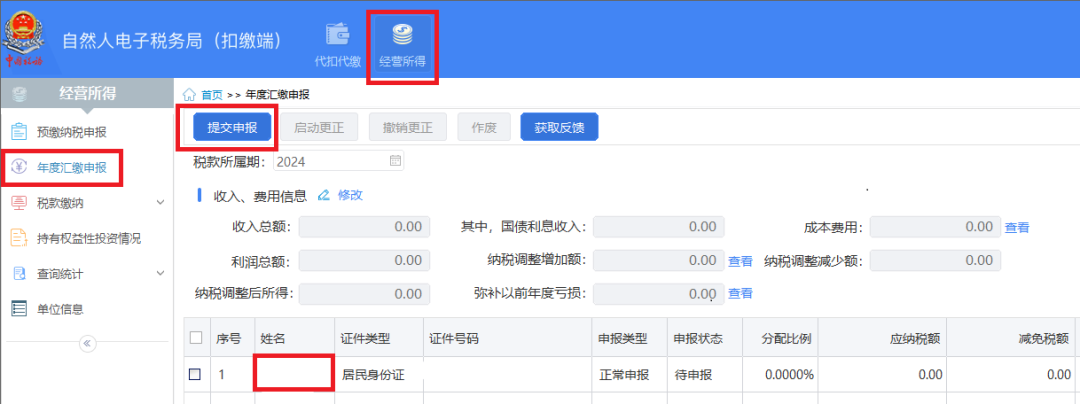Click the 单位信息 list icon

(x=19, y=309)
